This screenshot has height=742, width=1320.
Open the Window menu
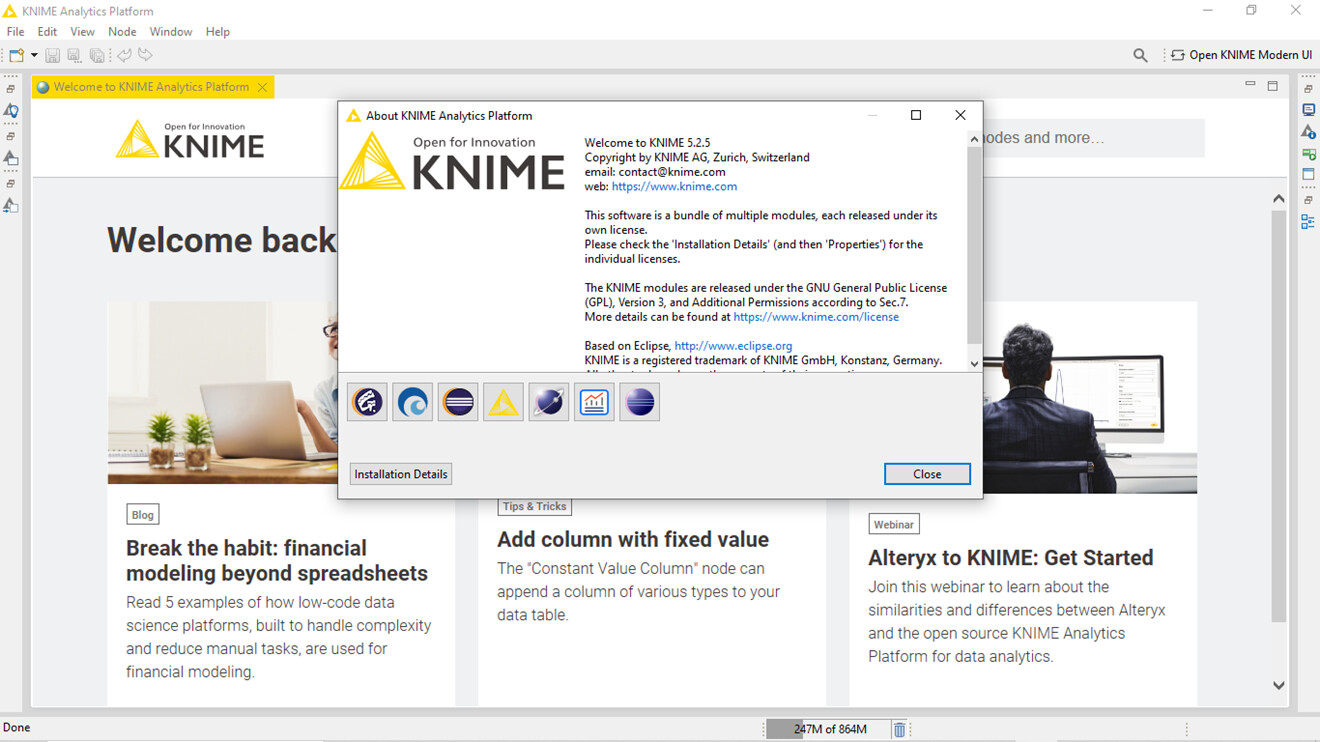(171, 32)
